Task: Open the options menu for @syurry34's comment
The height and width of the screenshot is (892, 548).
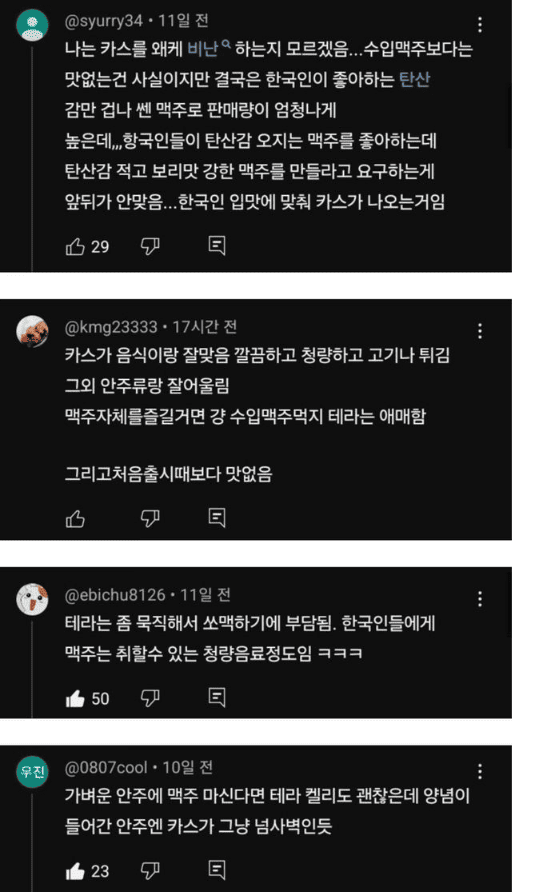Action: coord(480,24)
